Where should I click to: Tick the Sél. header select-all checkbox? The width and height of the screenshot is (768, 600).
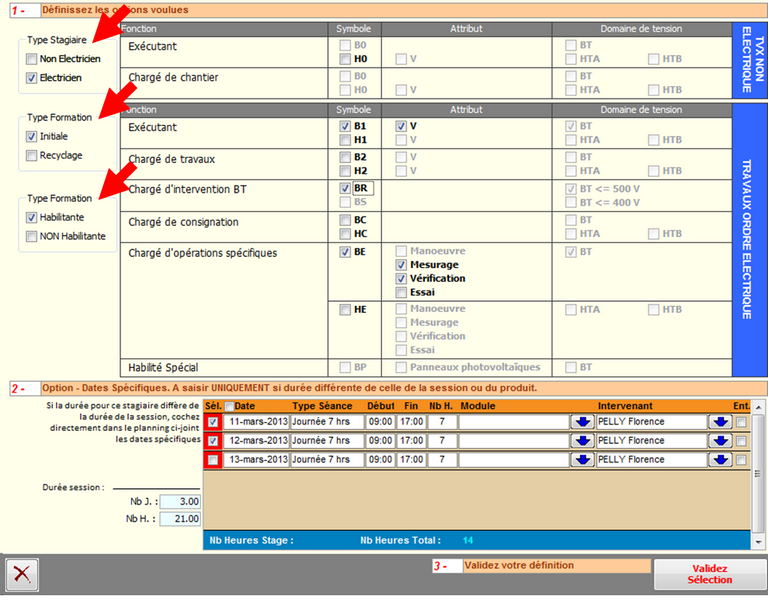click(x=228, y=406)
